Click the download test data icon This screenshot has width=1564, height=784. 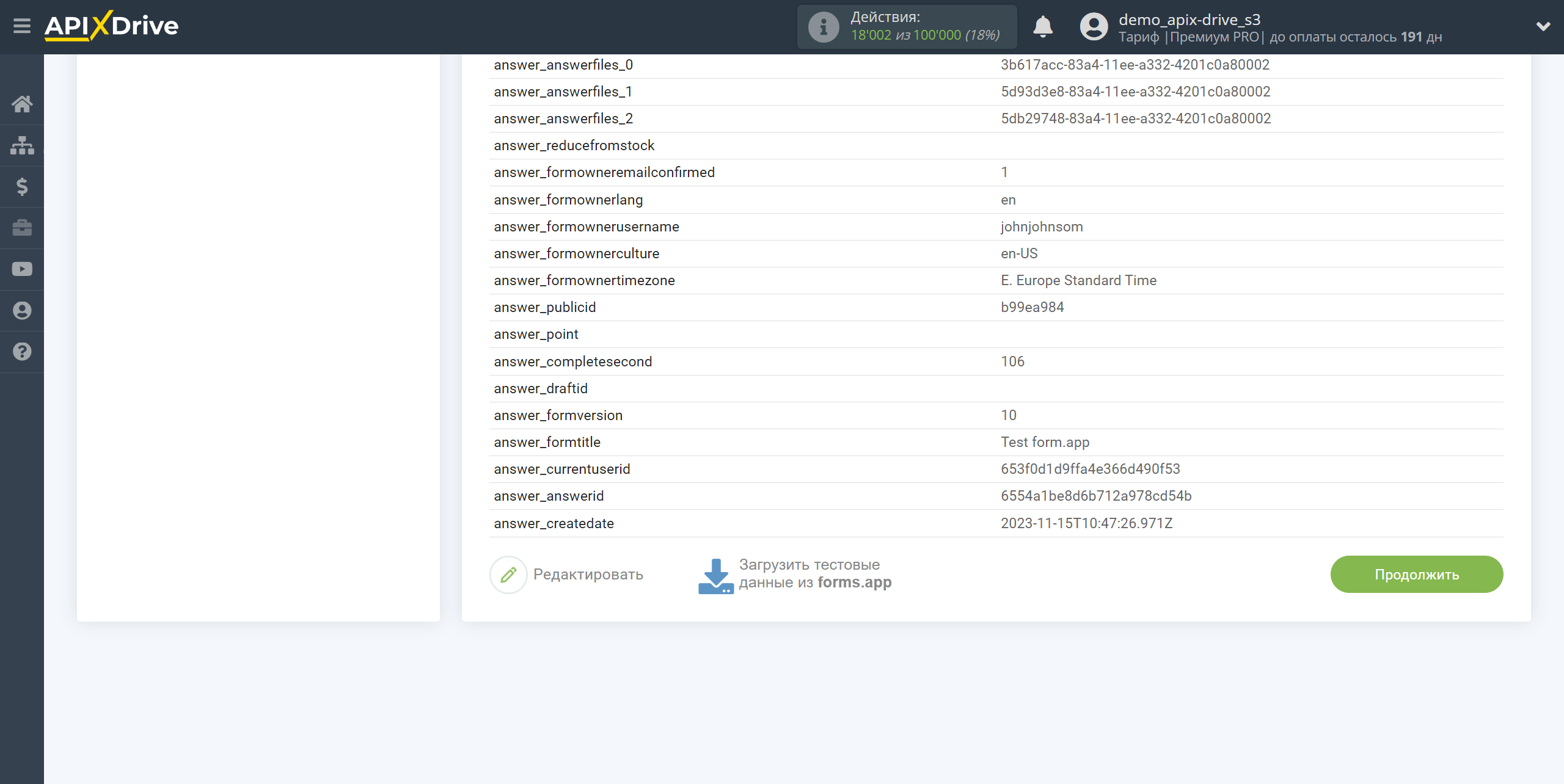pyautogui.click(x=715, y=576)
